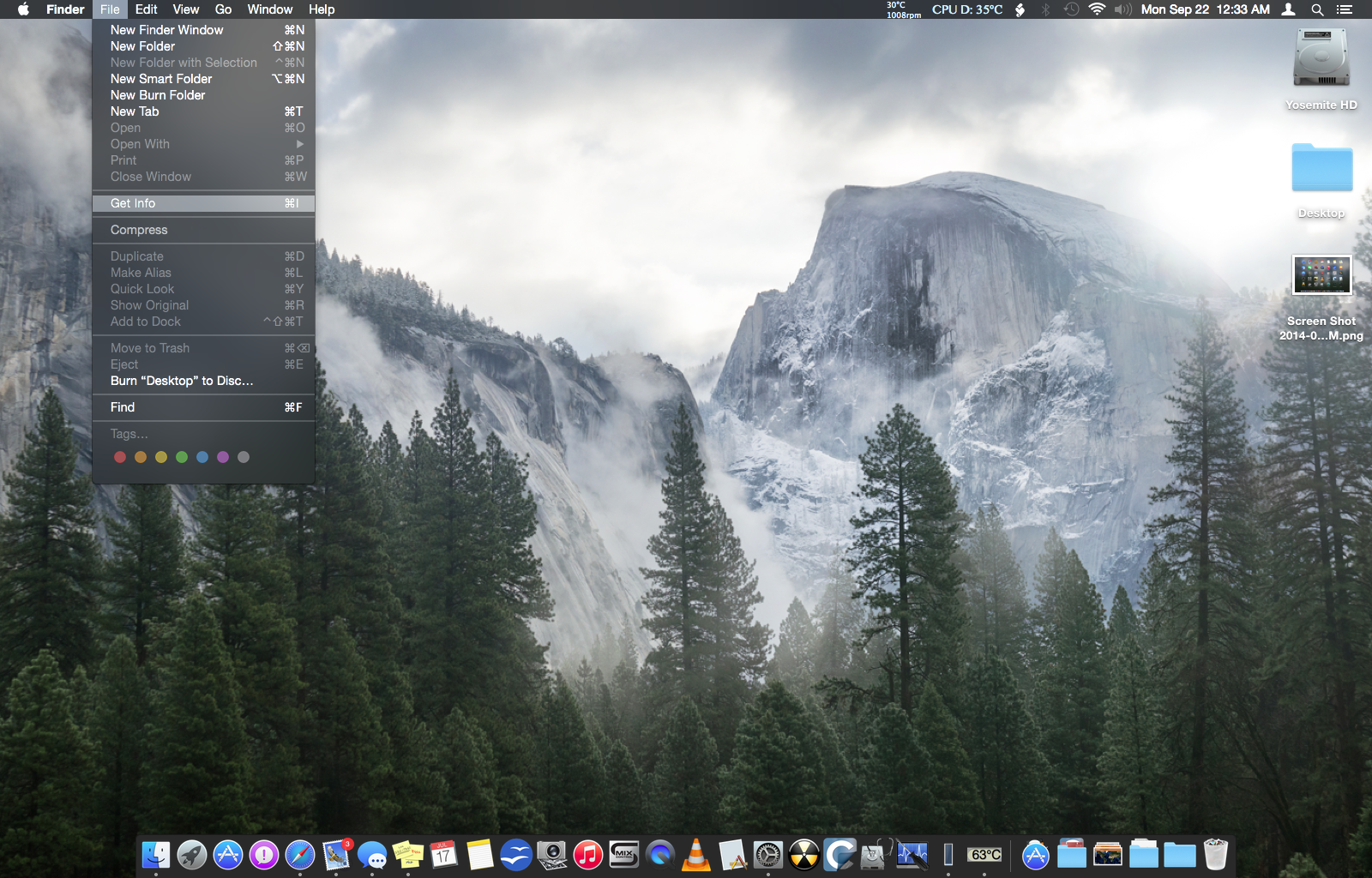Open the Stickies yellow notes icon
The image size is (1372, 878).
[407, 855]
